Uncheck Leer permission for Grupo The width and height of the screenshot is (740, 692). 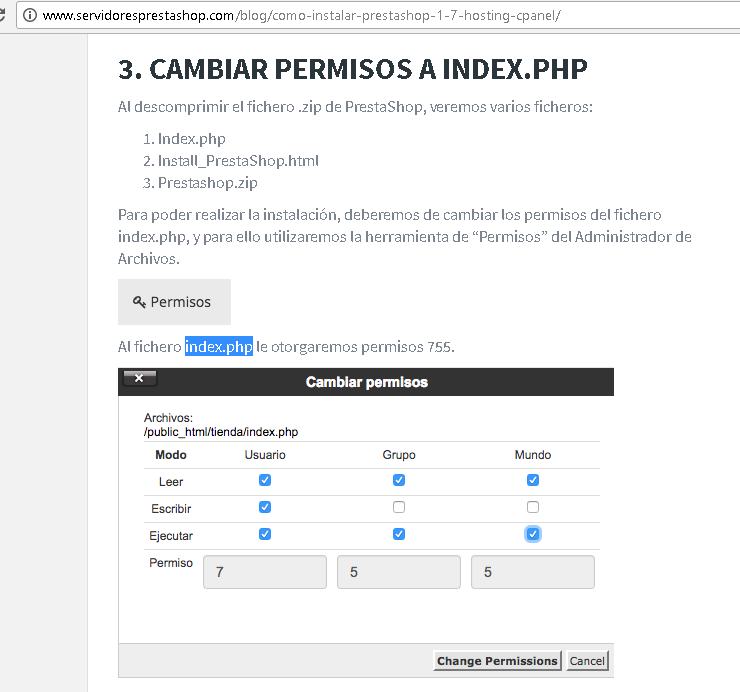tap(399, 480)
